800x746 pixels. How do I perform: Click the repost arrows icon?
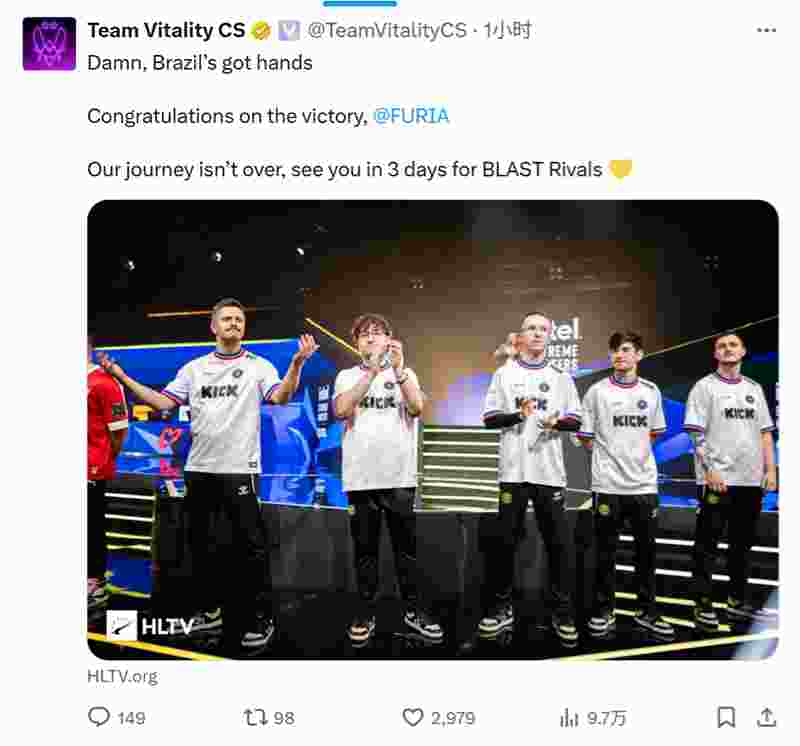point(255,717)
